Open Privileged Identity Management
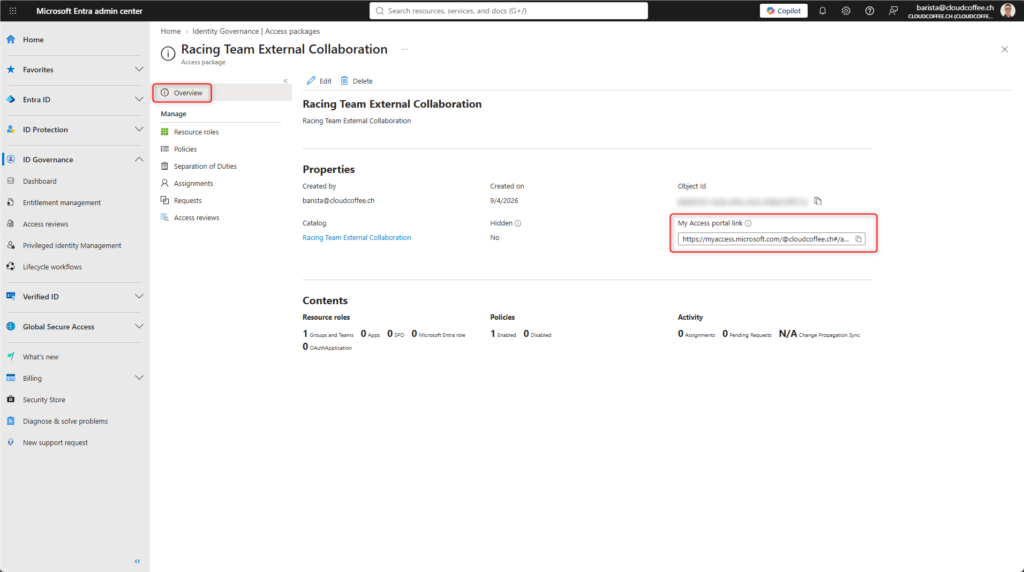Screen dimensions: 1024x572 coord(72,246)
